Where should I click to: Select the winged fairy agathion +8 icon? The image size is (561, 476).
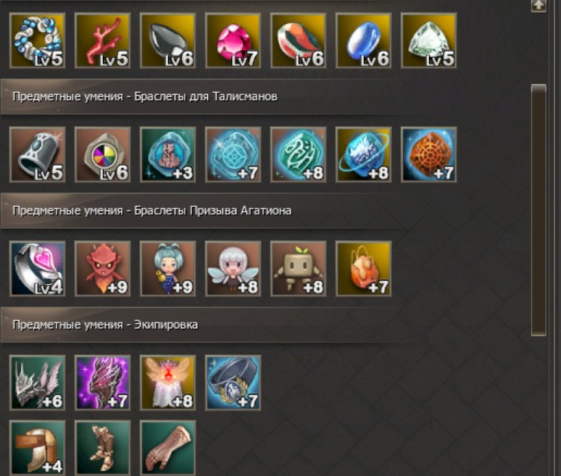coord(233,269)
